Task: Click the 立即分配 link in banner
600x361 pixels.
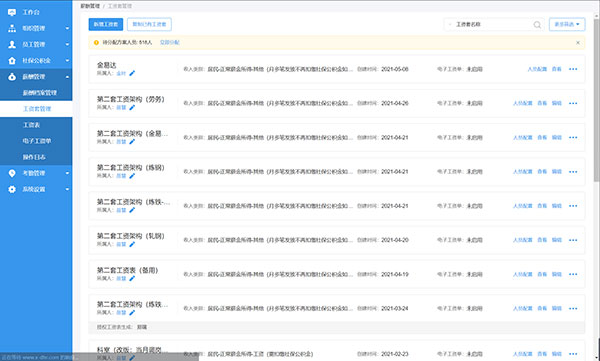Action: coord(170,42)
